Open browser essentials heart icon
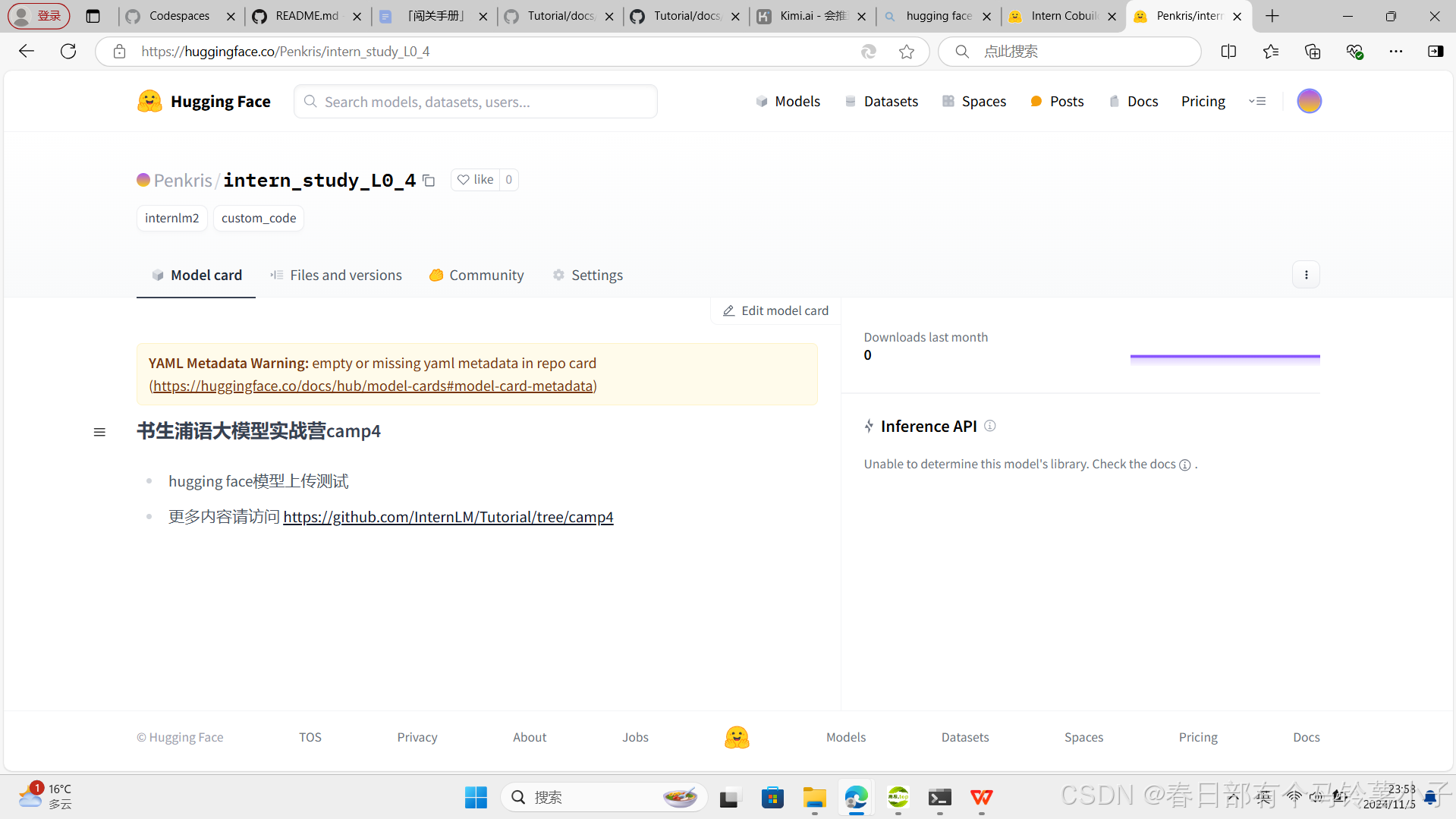 (1354, 51)
